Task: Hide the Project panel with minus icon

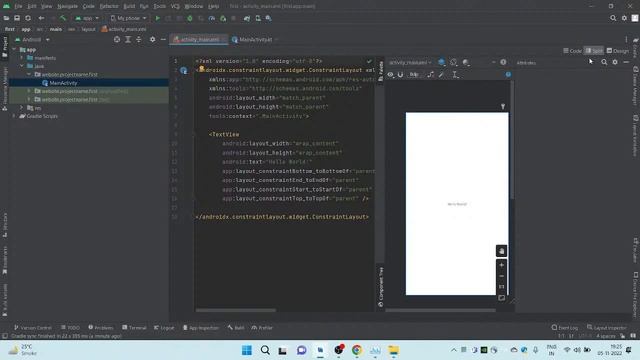Action: [163, 40]
